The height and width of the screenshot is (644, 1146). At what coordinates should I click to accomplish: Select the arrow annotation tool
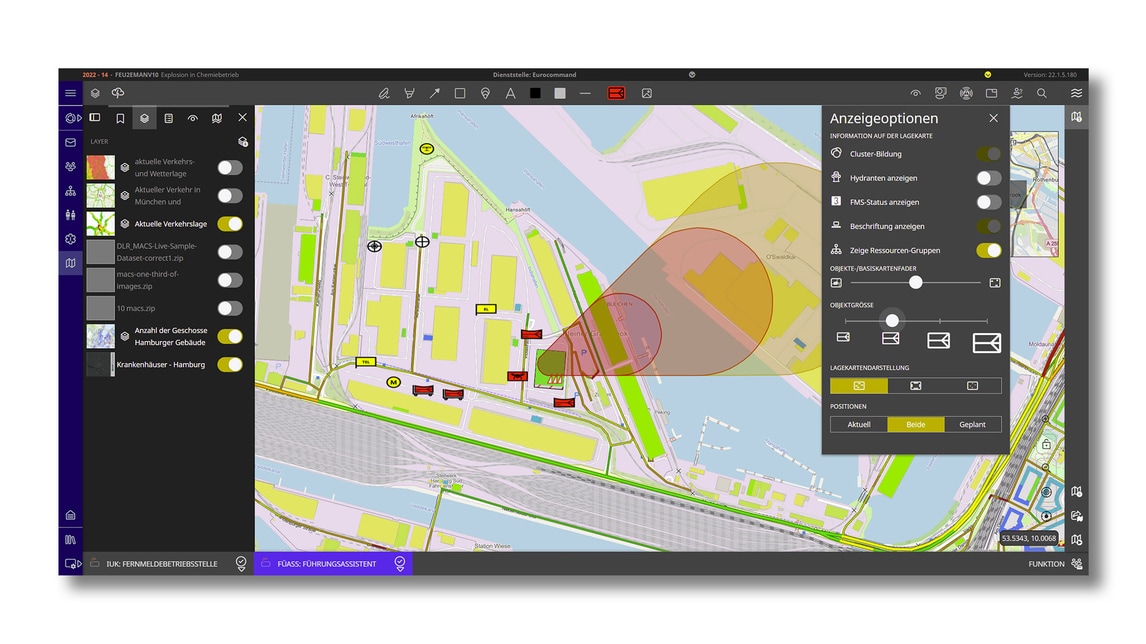[434, 93]
